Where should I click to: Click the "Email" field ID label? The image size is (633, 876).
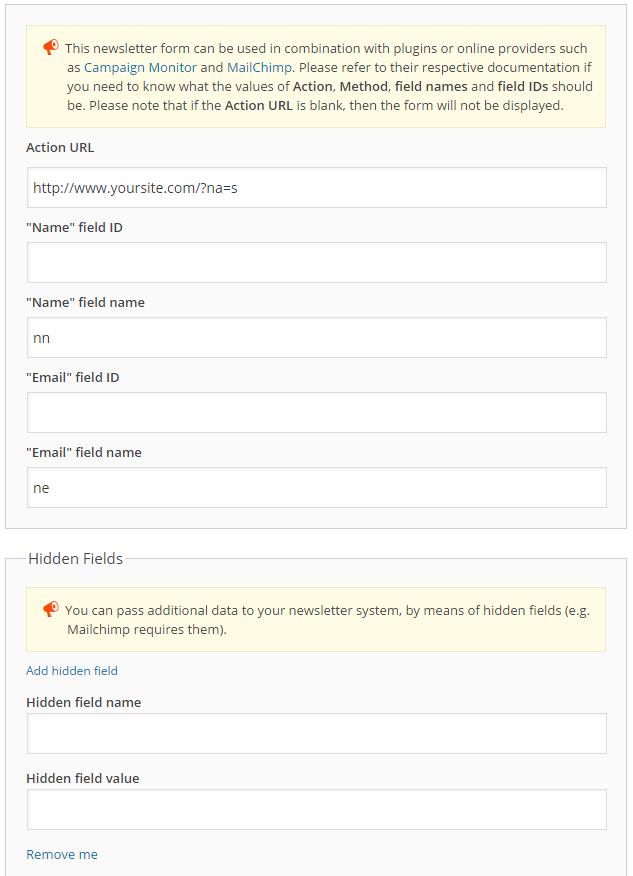(x=73, y=378)
